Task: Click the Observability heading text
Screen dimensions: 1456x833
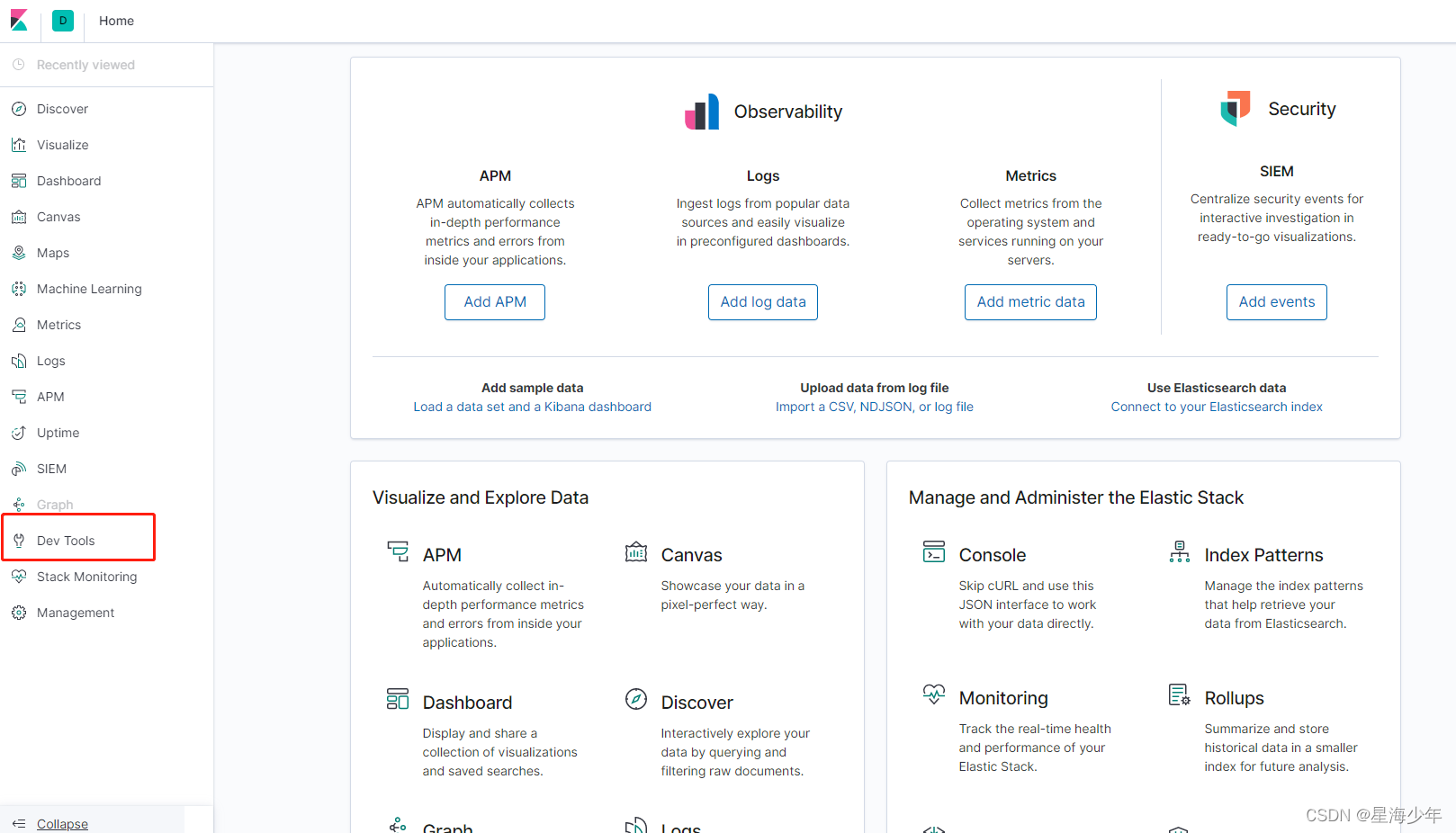Action: tap(787, 112)
